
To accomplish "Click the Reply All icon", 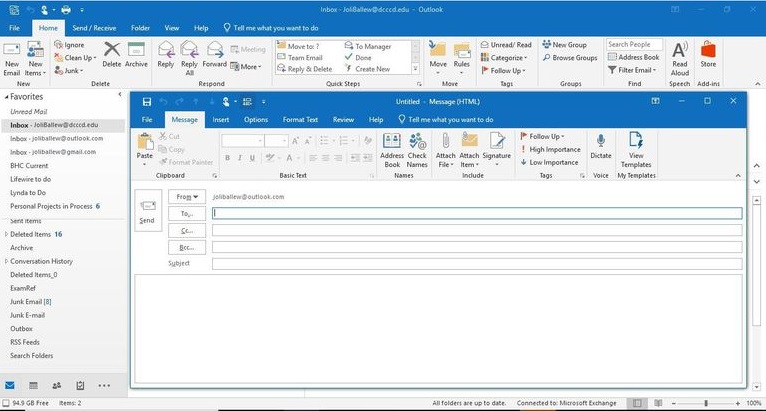I will pos(190,55).
